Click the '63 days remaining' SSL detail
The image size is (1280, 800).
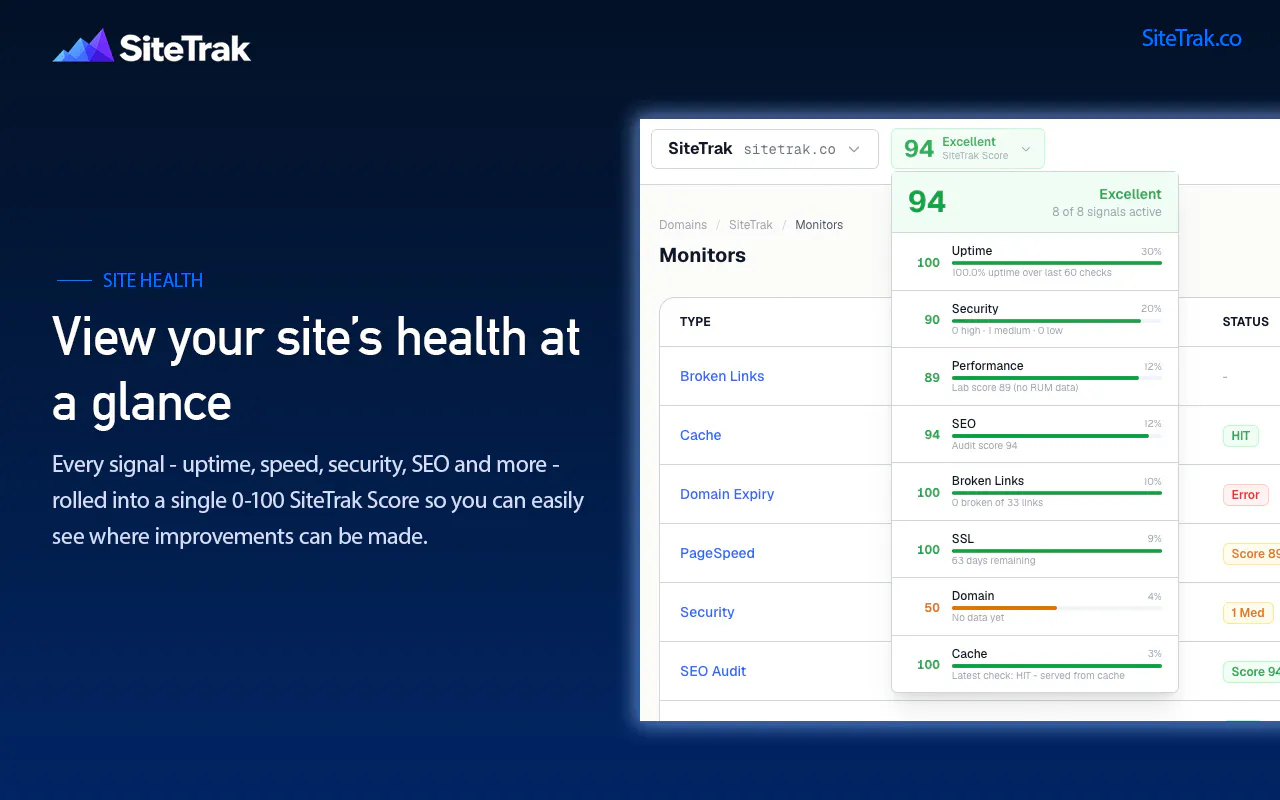tap(994, 561)
